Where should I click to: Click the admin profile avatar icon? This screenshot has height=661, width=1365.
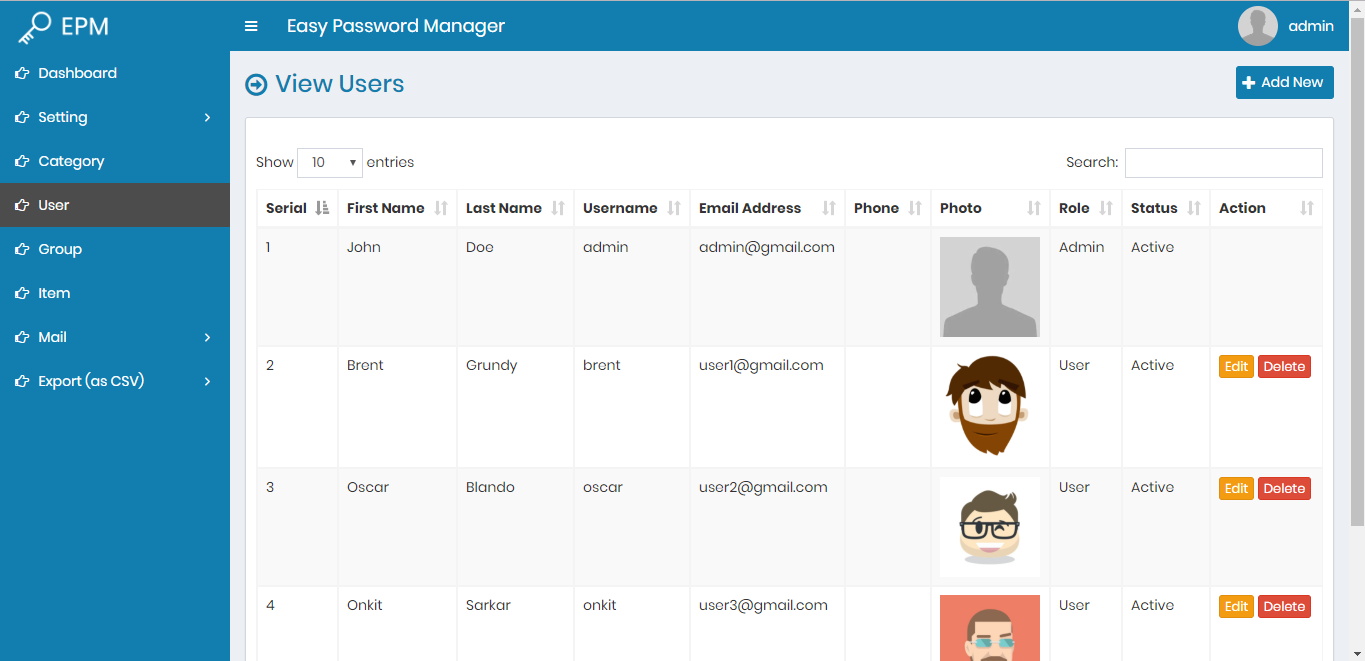[x=1257, y=26]
